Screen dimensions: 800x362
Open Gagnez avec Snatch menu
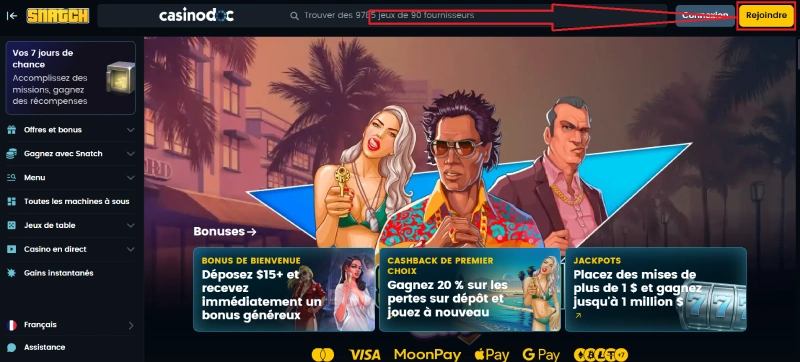pos(70,153)
